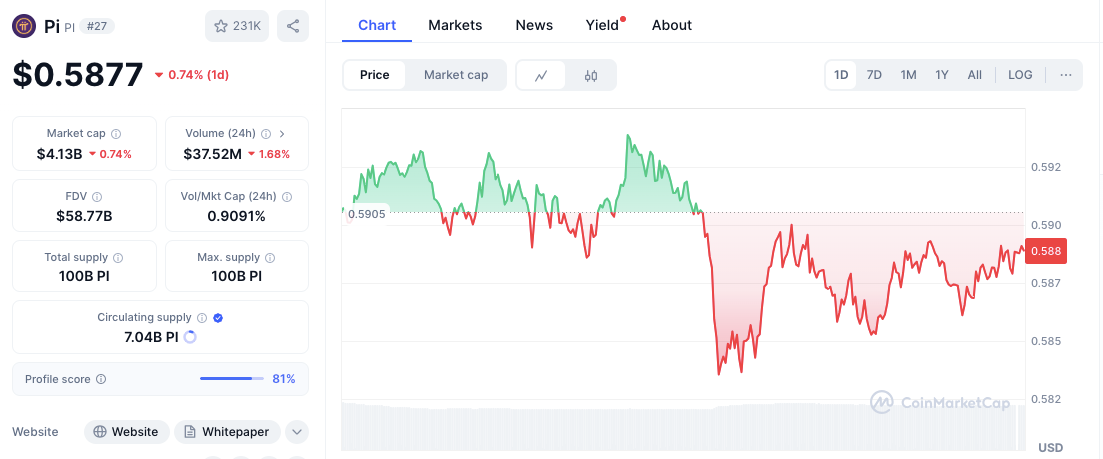The width and height of the screenshot is (1103, 459).
Task: Open the chart more options menu
Action: click(1066, 75)
